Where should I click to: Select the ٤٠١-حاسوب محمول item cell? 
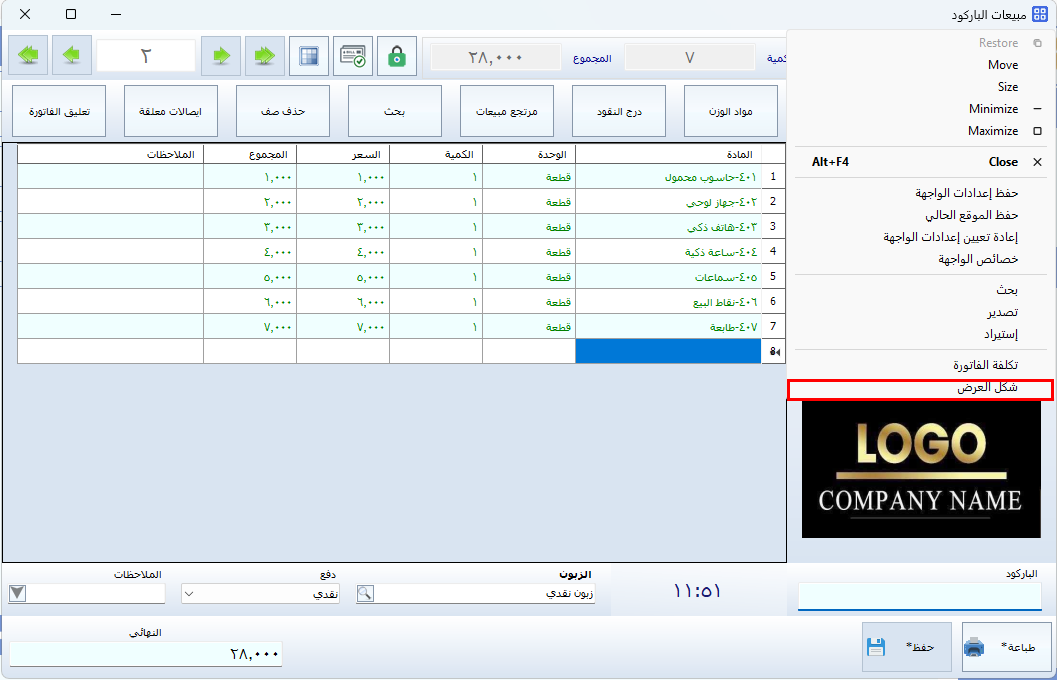click(668, 177)
